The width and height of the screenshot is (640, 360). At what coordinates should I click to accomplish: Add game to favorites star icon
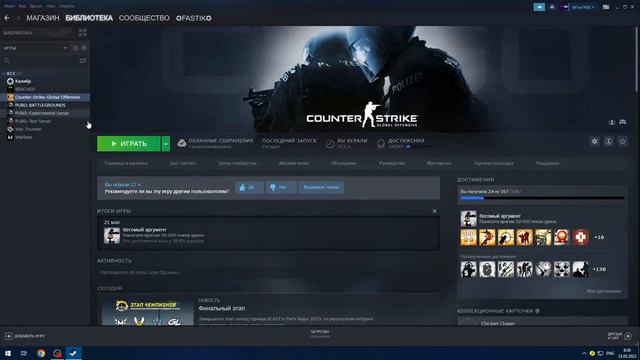click(x=622, y=141)
